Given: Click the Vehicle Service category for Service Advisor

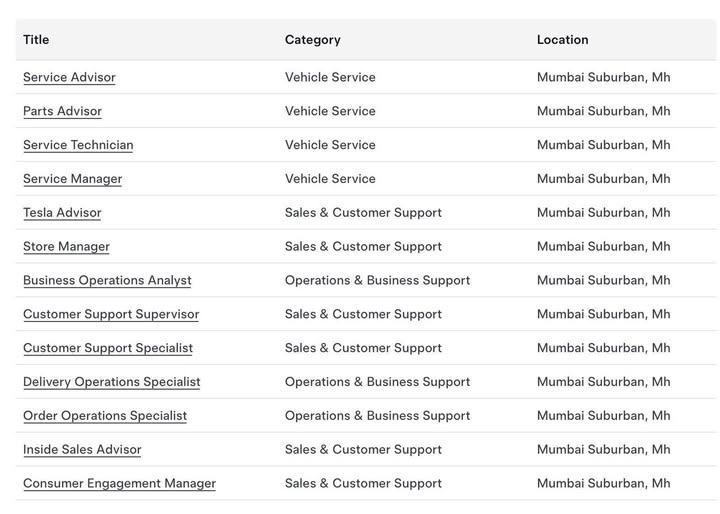Looking at the screenshot, I should 330,77.
